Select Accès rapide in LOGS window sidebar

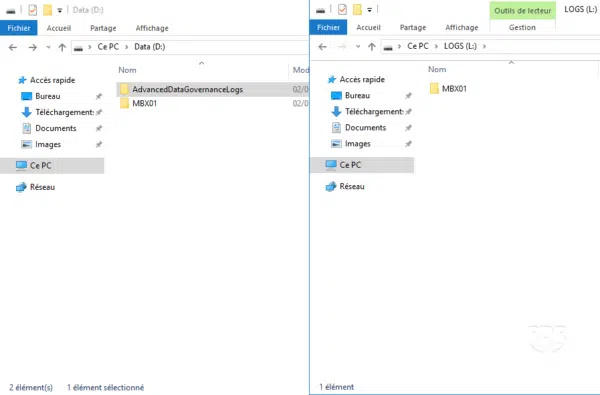362,79
